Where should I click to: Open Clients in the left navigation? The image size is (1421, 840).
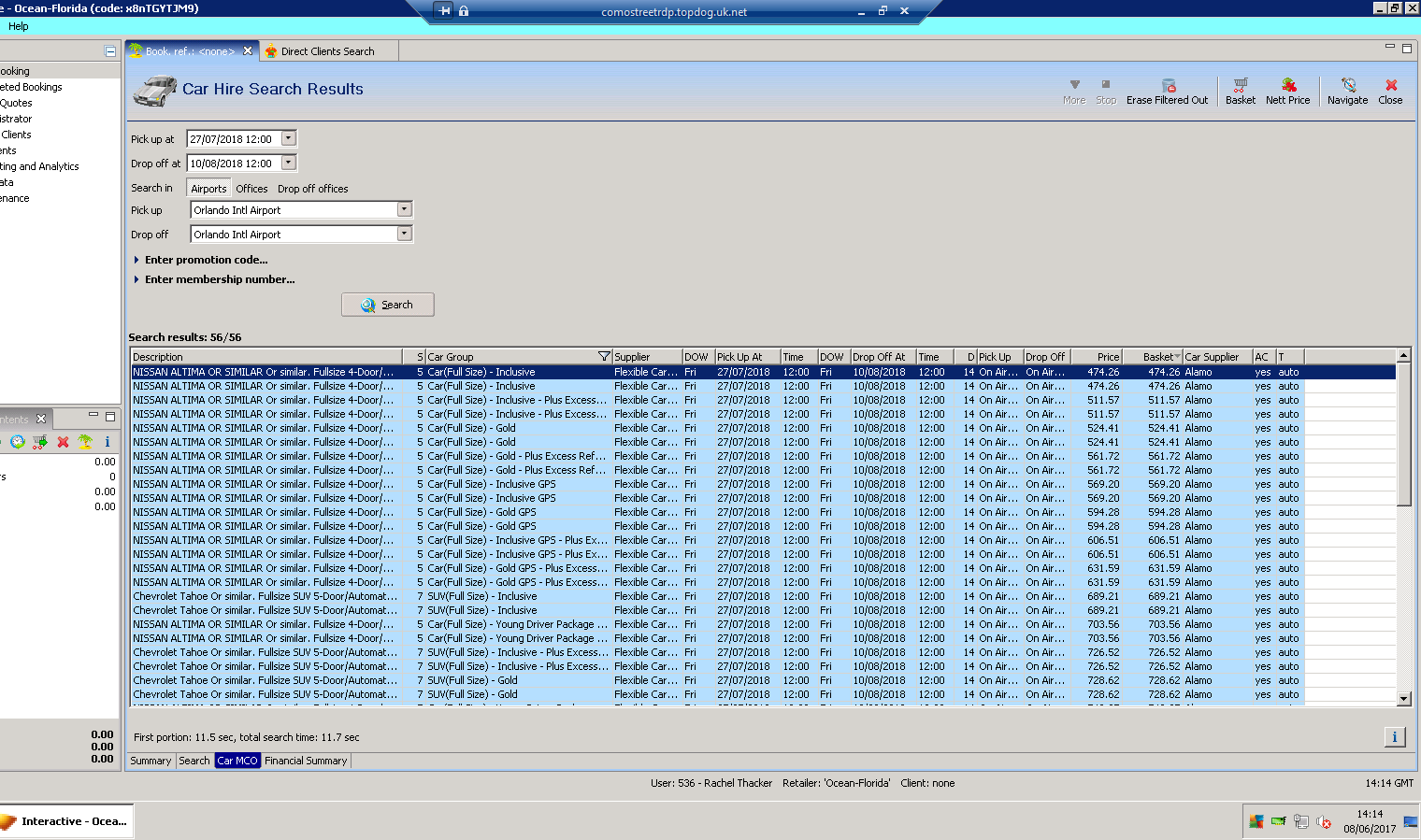16,135
